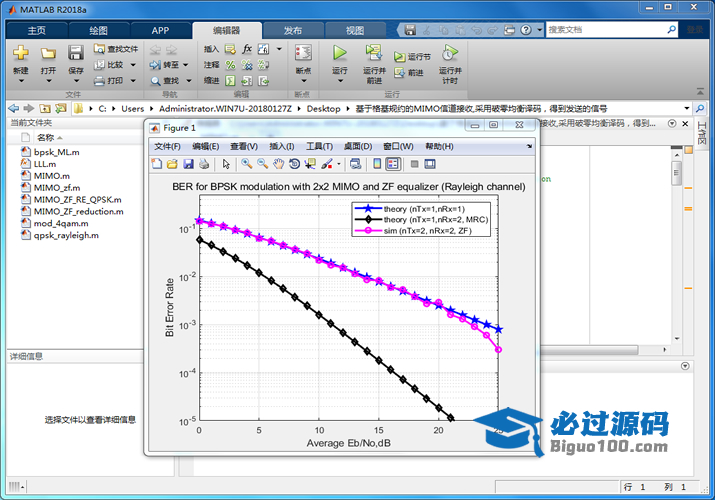Click the browse for folder icon
Screen dimensions: 715x500
coord(60,108)
